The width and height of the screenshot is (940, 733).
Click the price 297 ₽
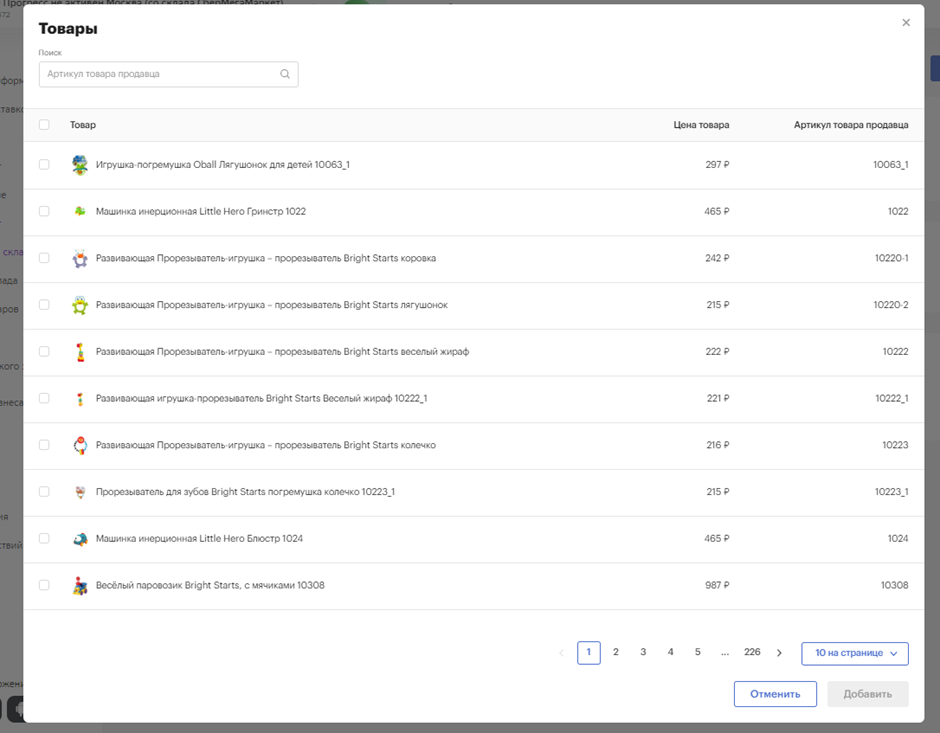point(717,164)
